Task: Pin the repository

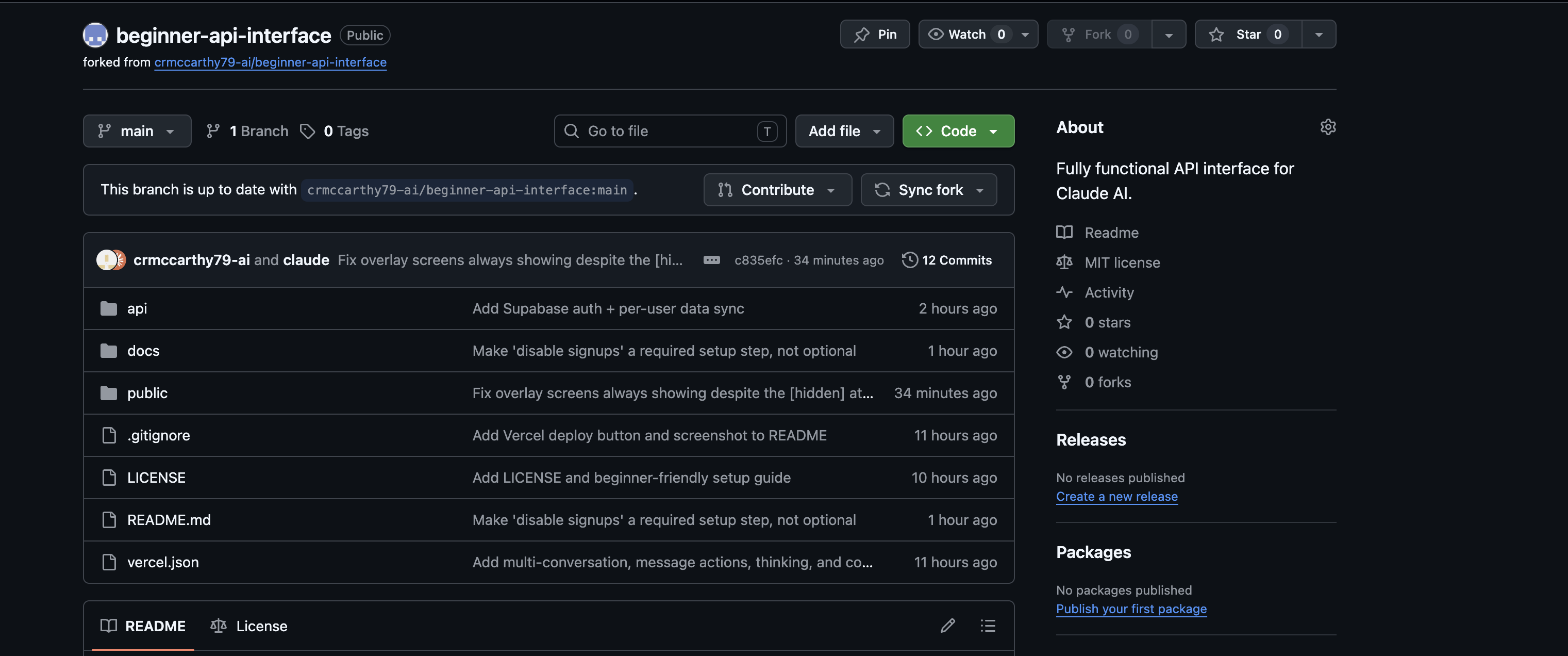Action: [875, 34]
